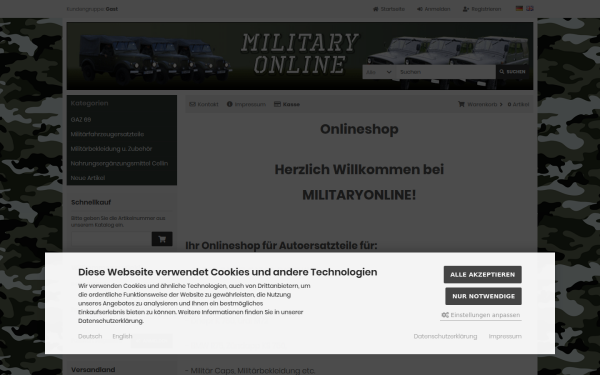Click the Onlineshop heading

pyautogui.click(x=359, y=129)
